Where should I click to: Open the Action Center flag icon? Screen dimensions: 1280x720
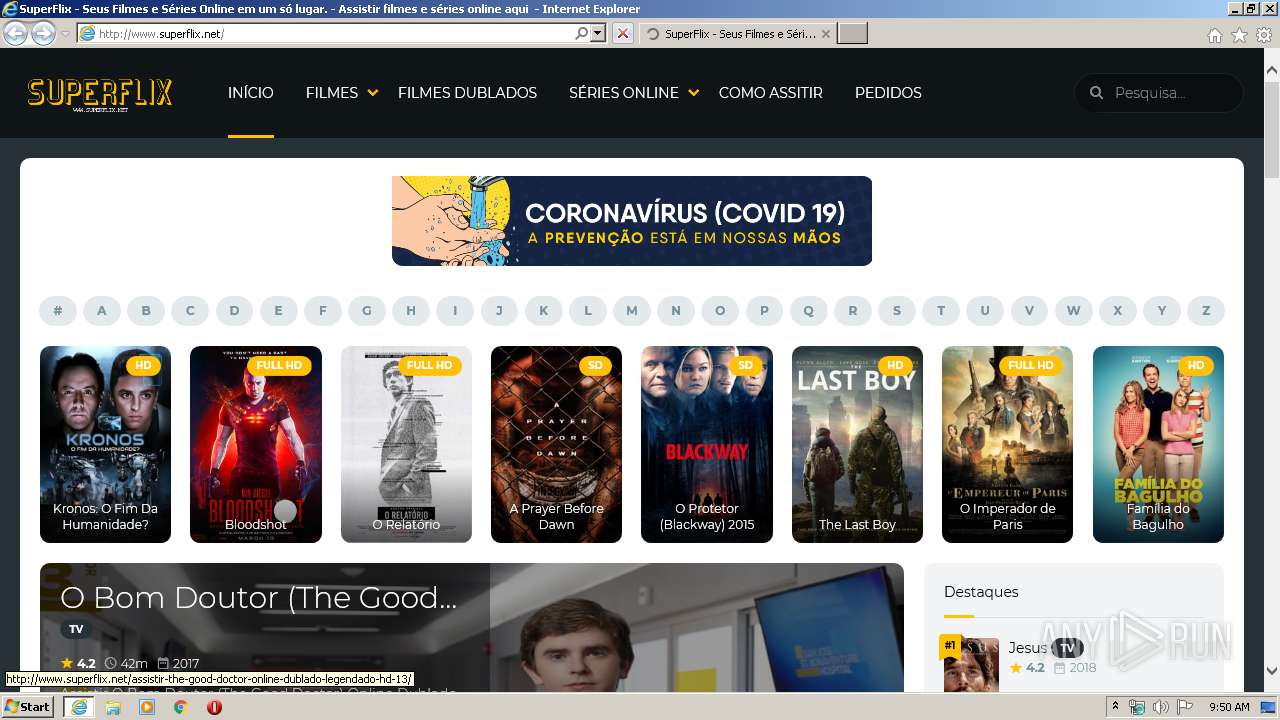coord(1185,707)
